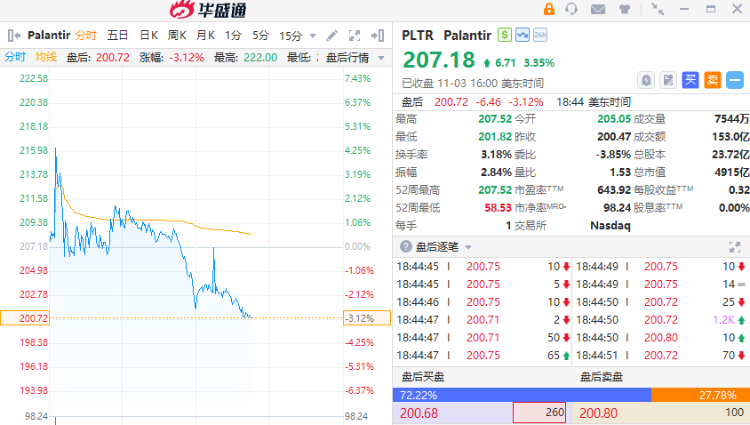Click the 72.22% blue buy ratio bar
This screenshot has width=750, height=425.
(x=522, y=395)
